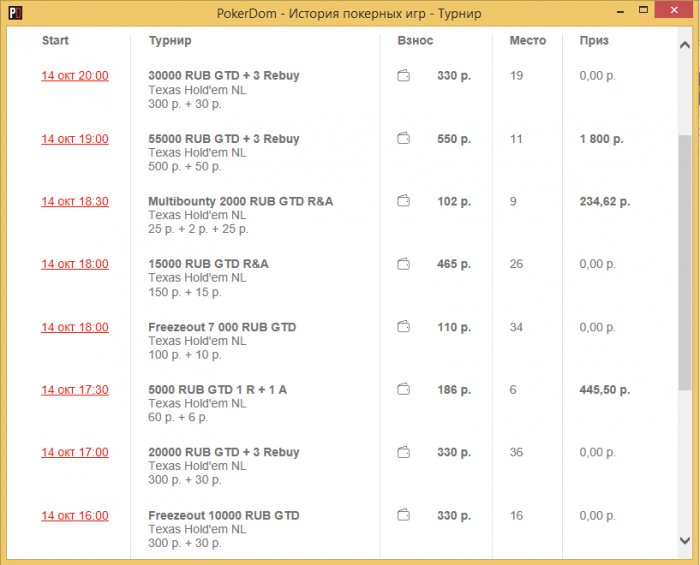This screenshot has height=565, width=700.
Task: Click the vertical scrollbar thumb
Action: [685, 263]
